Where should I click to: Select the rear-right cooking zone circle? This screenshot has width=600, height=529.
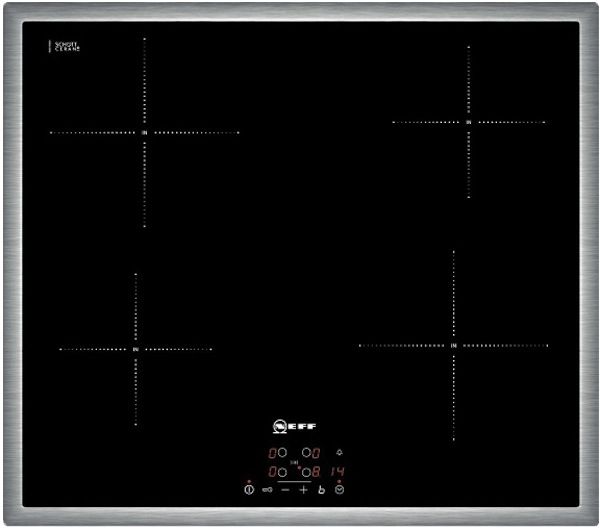pyautogui.click(x=306, y=453)
